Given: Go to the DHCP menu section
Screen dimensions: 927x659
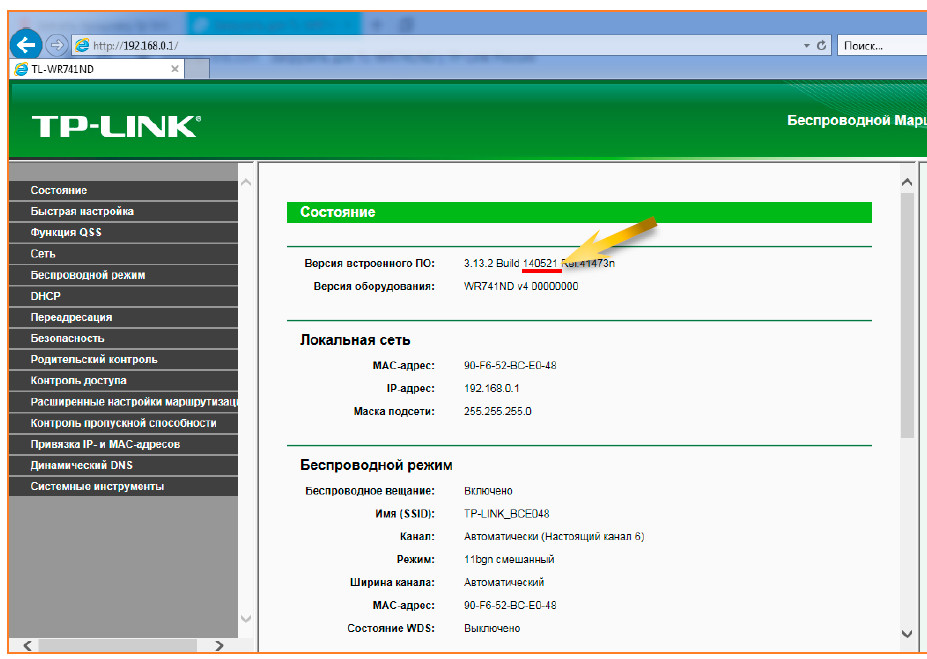Looking at the screenshot, I should coord(46,296).
